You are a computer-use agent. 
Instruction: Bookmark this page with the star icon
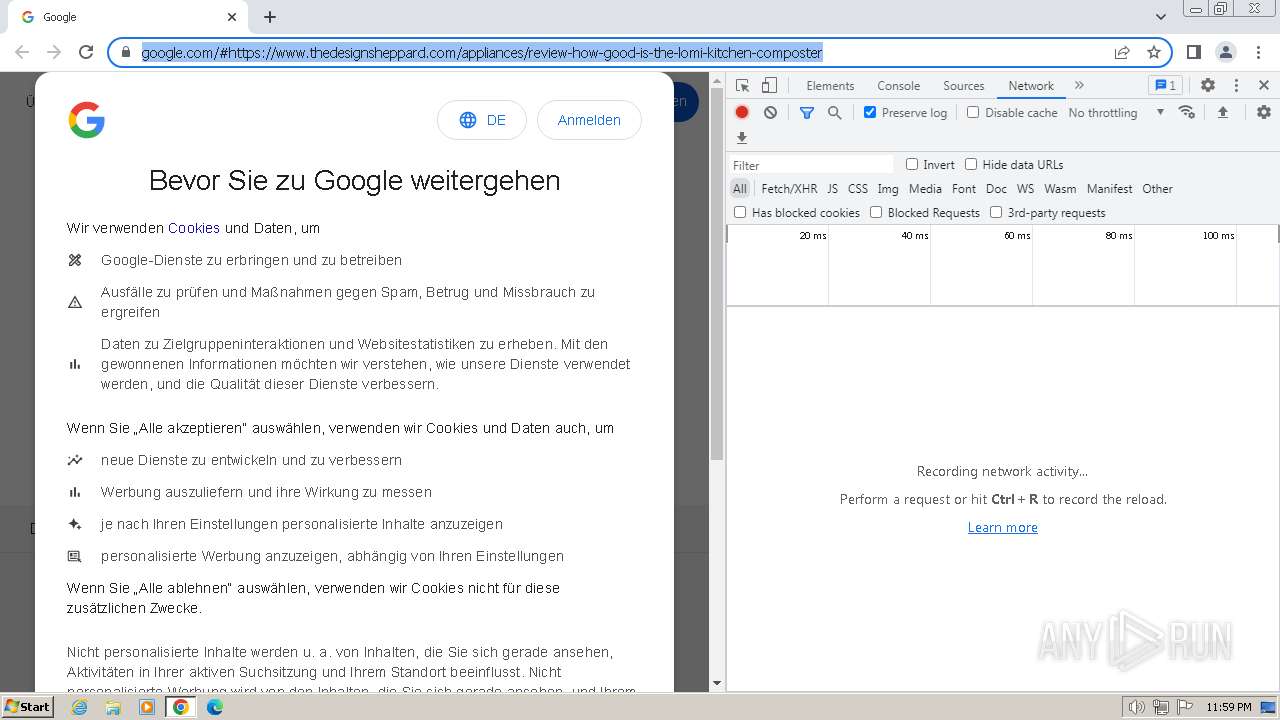point(1154,52)
